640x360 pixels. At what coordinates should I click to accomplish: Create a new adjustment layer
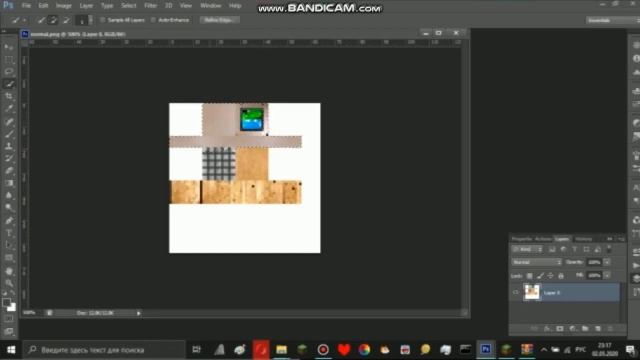(572, 329)
